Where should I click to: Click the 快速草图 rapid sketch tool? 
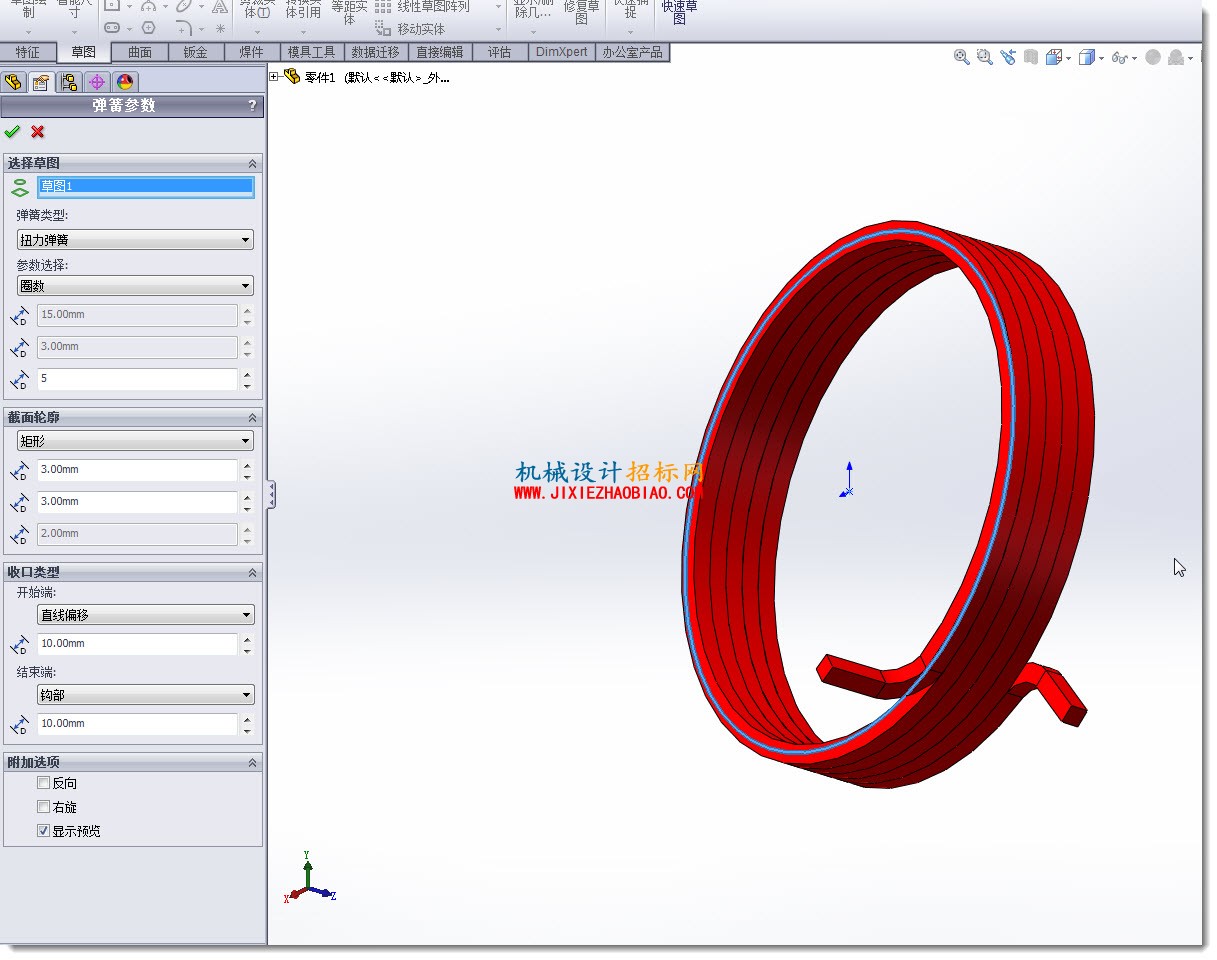680,13
